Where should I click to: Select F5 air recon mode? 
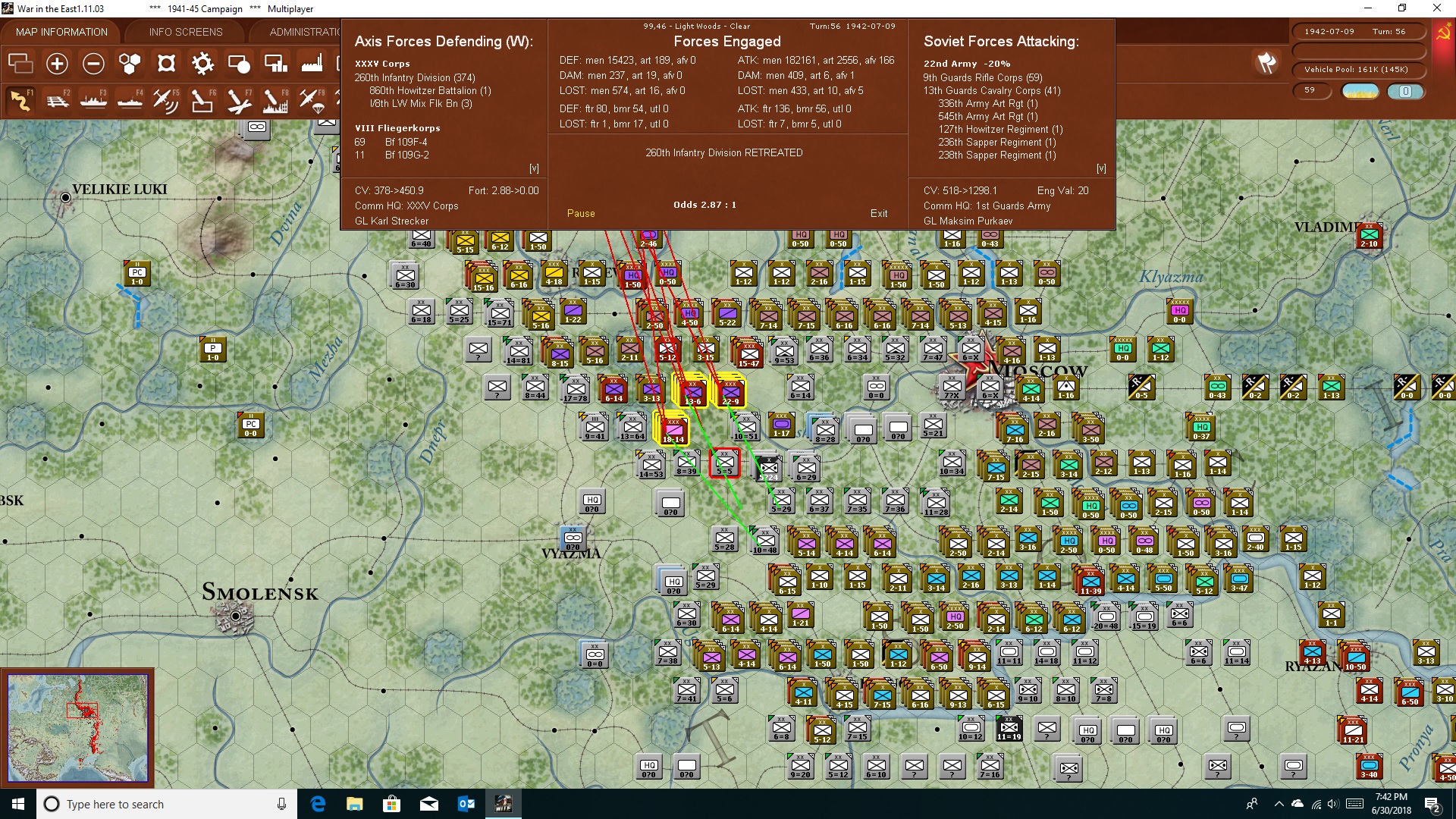(166, 100)
